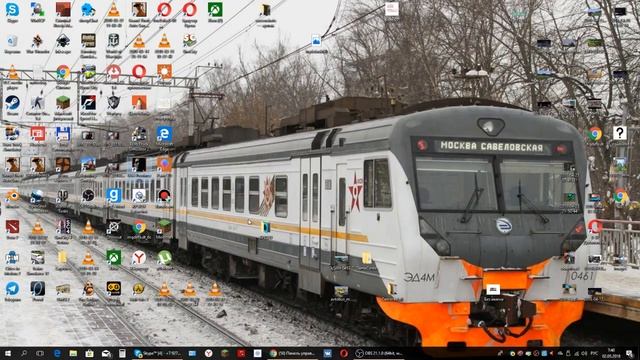Select the orange sun desktop icon
This screenshot has width=640, height=360.
pos(164,71)
